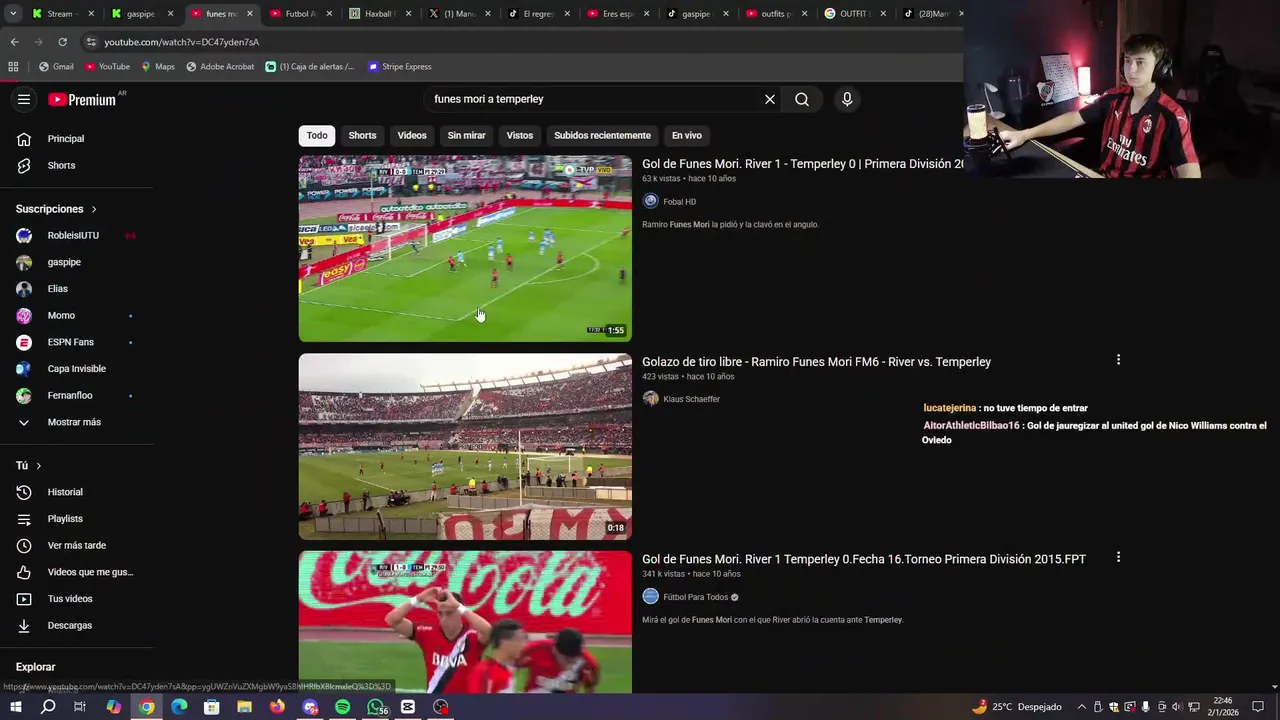Expand the Suscripciones section chevron
The width and height of the screenshot is (1280, 720).
click(94, 209)
